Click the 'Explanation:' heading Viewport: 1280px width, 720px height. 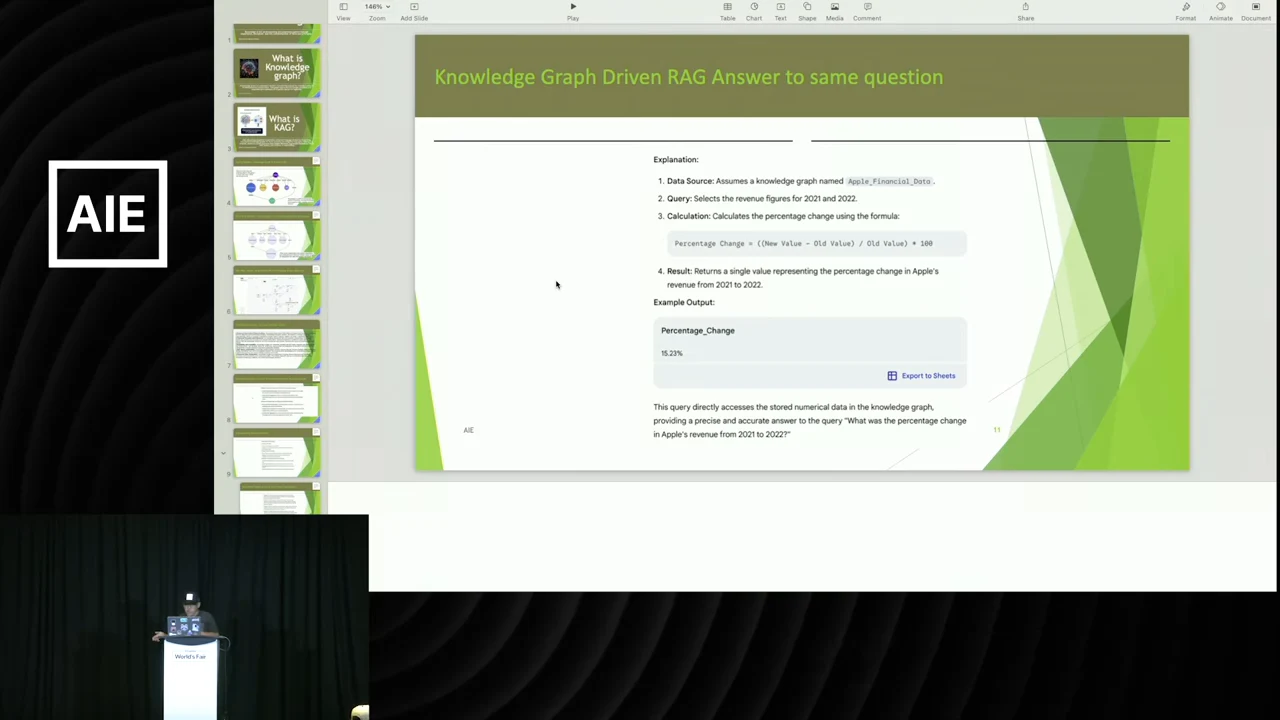676,159
